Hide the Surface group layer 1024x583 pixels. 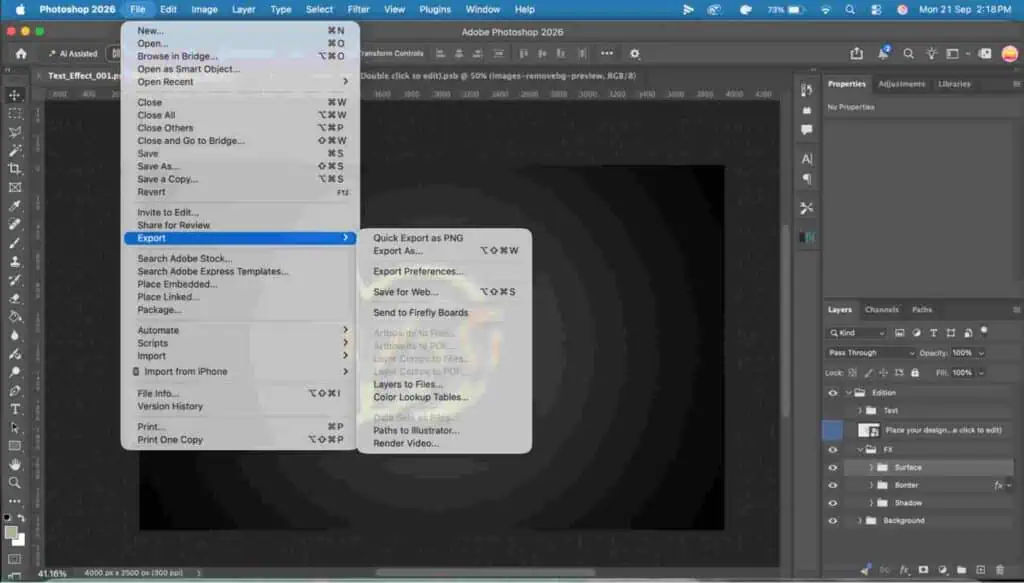click(833, 467)
